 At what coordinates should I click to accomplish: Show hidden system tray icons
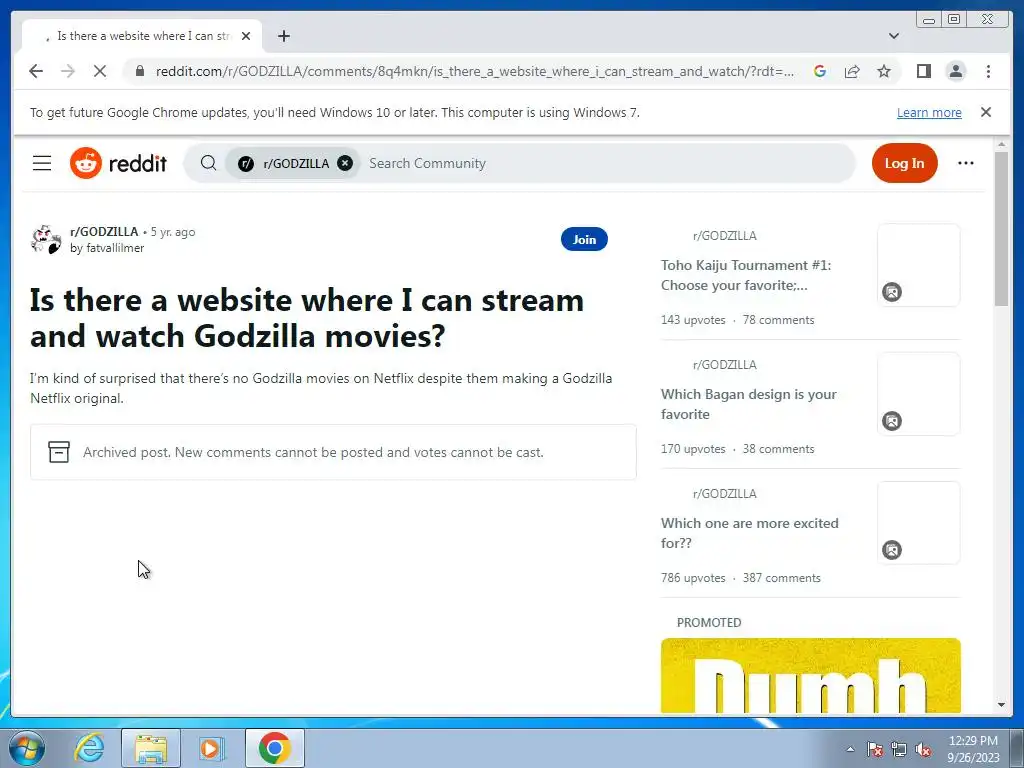coord(850,749)
